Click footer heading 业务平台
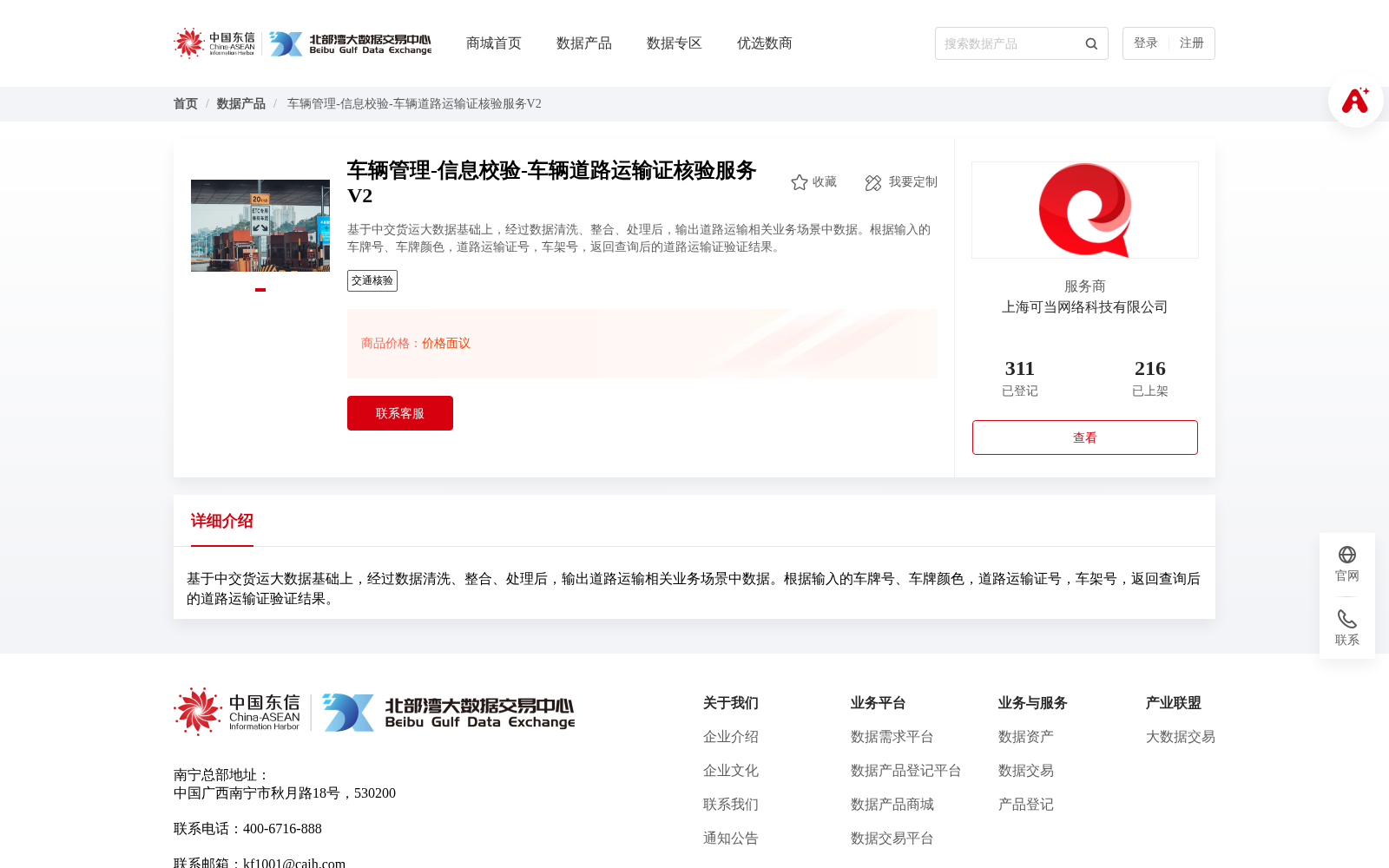Image resolution: width=1389 pixels, height=868 pixels. point(879,703)
